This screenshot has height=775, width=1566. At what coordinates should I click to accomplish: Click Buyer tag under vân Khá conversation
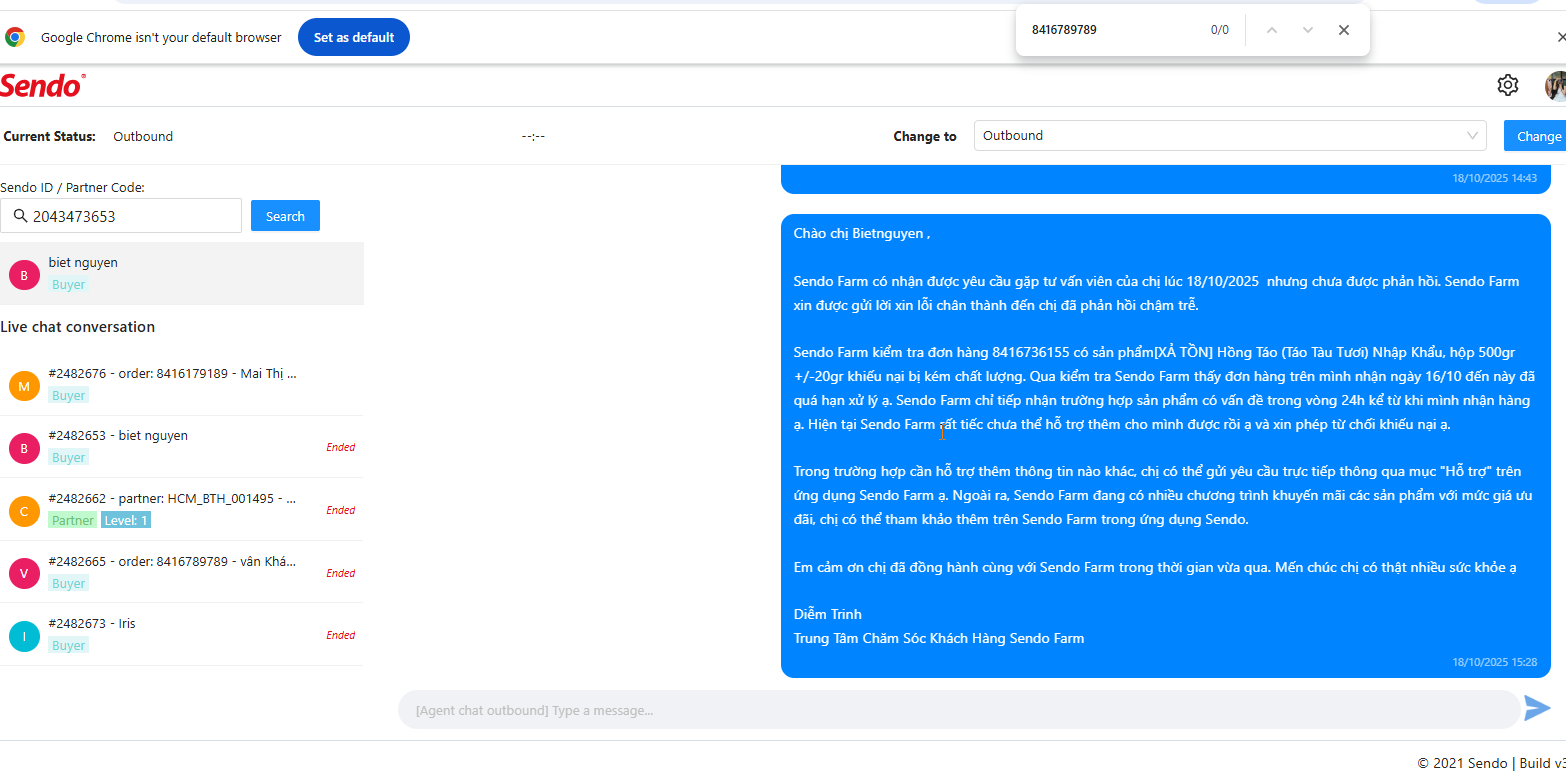pyautogui.click(x=69, y=583)
